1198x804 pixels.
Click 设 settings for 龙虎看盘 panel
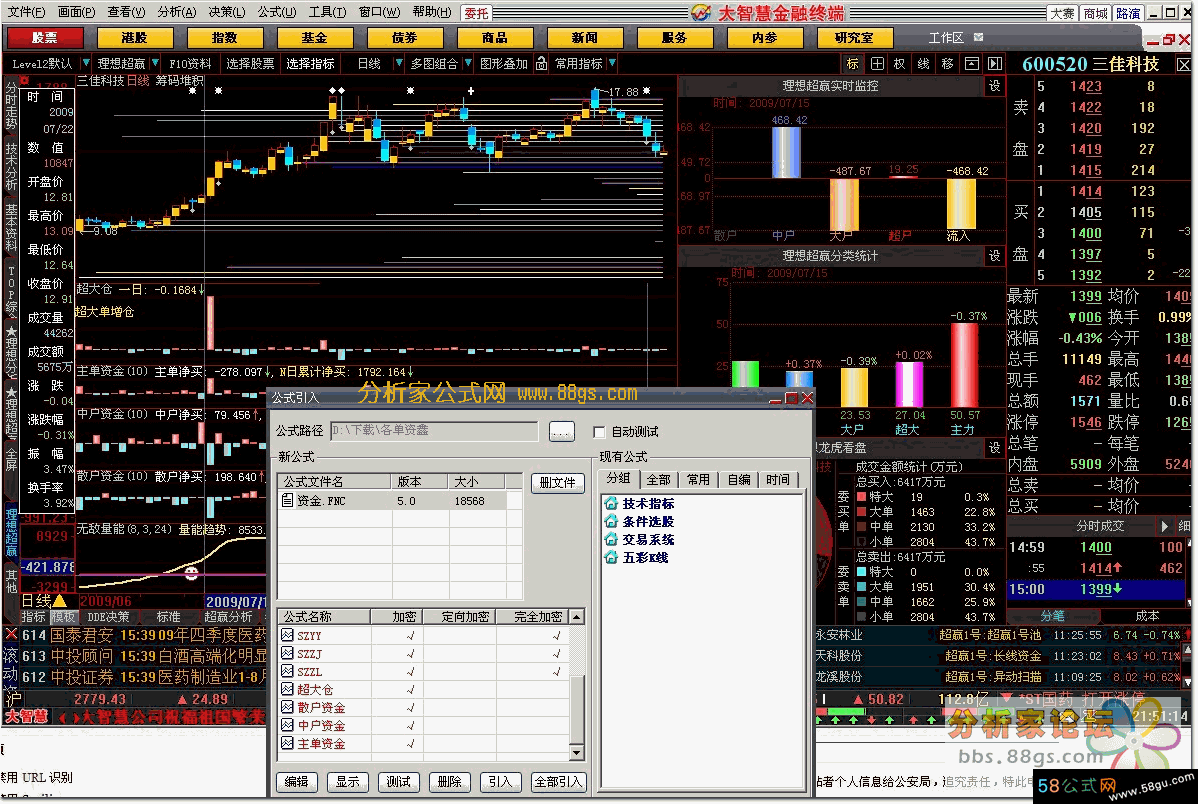pos(995,447)
